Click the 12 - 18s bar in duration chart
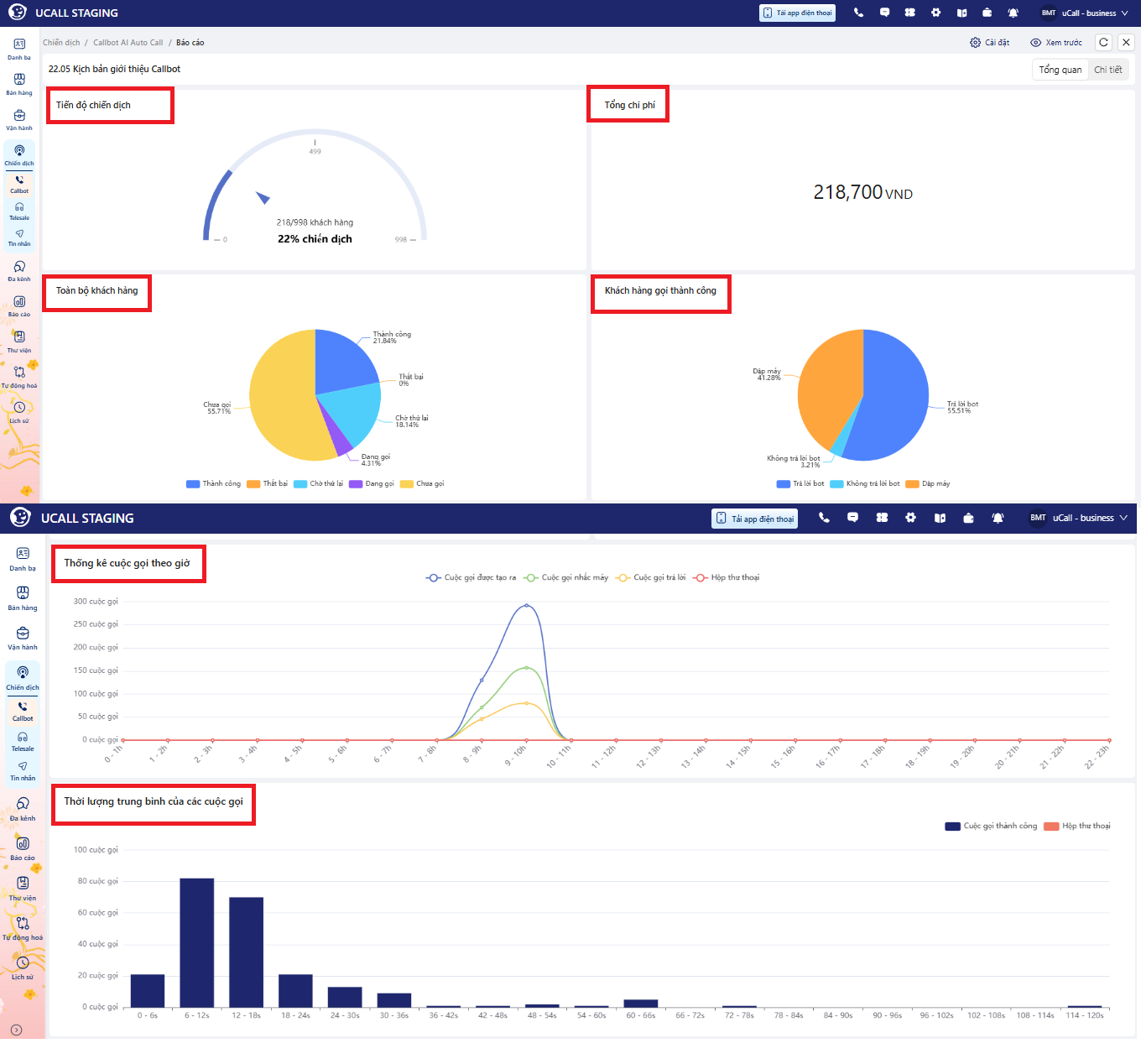The image size is (1141, 1064). coord(246,952)
